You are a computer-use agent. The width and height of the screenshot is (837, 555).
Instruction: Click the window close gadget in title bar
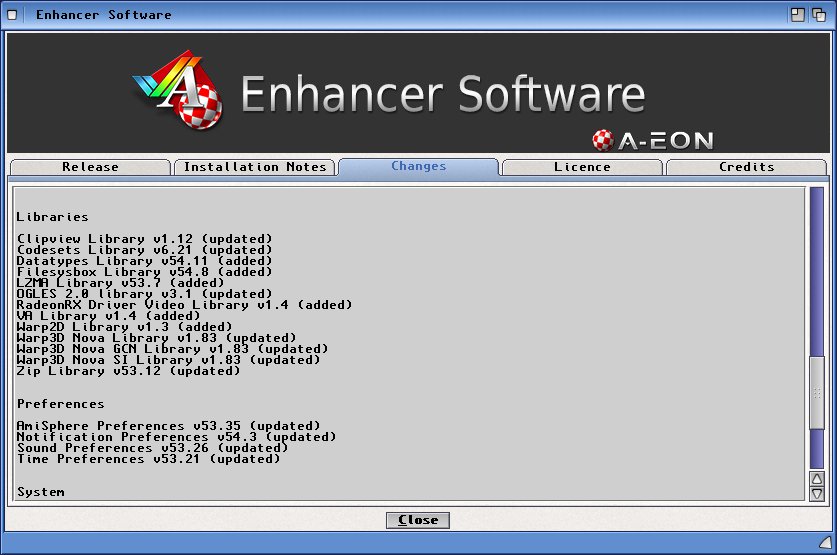coord(12,15)
